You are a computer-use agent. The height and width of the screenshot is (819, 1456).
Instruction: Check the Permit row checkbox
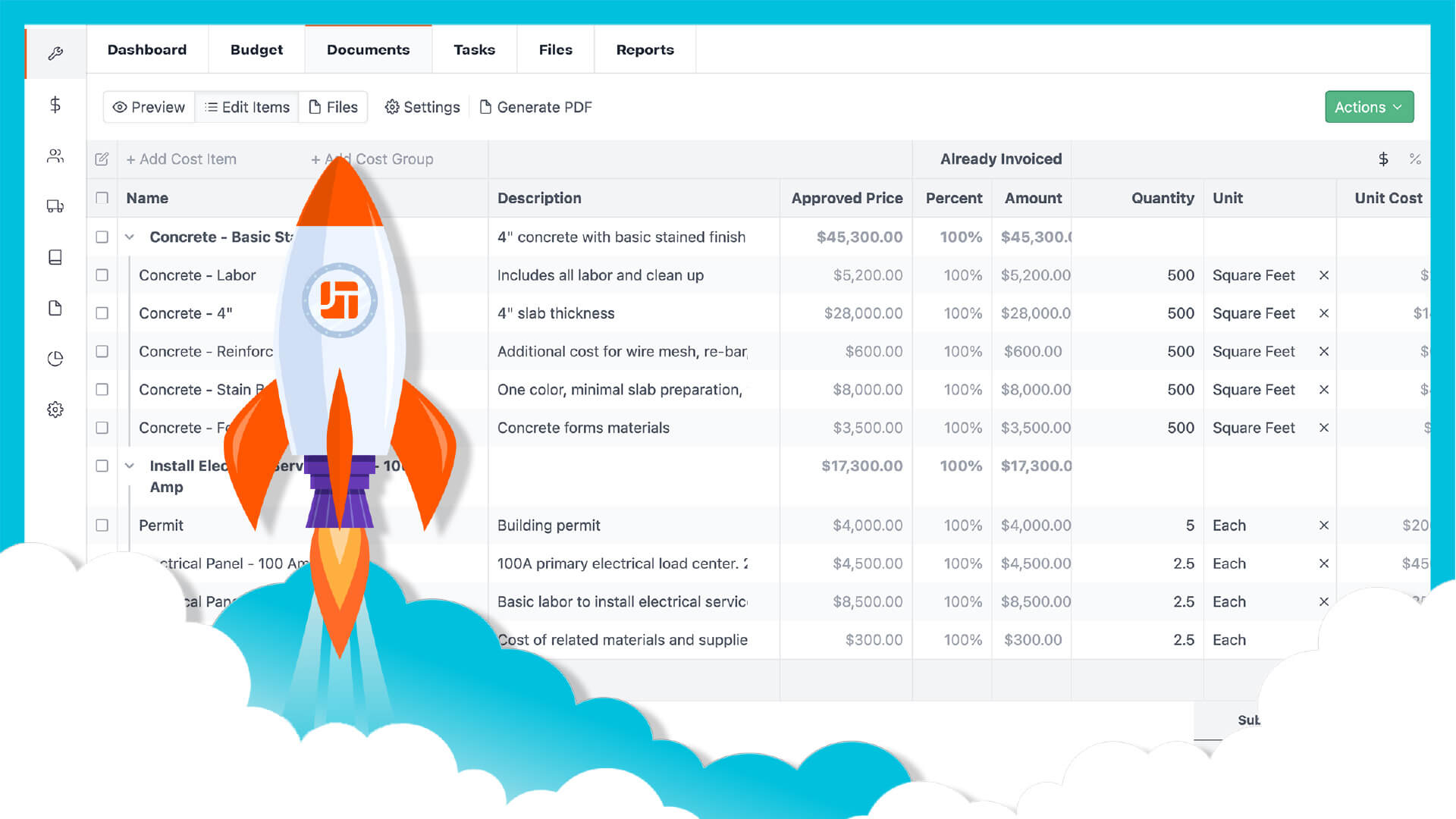pyautogui.click(x=102, y=526)
